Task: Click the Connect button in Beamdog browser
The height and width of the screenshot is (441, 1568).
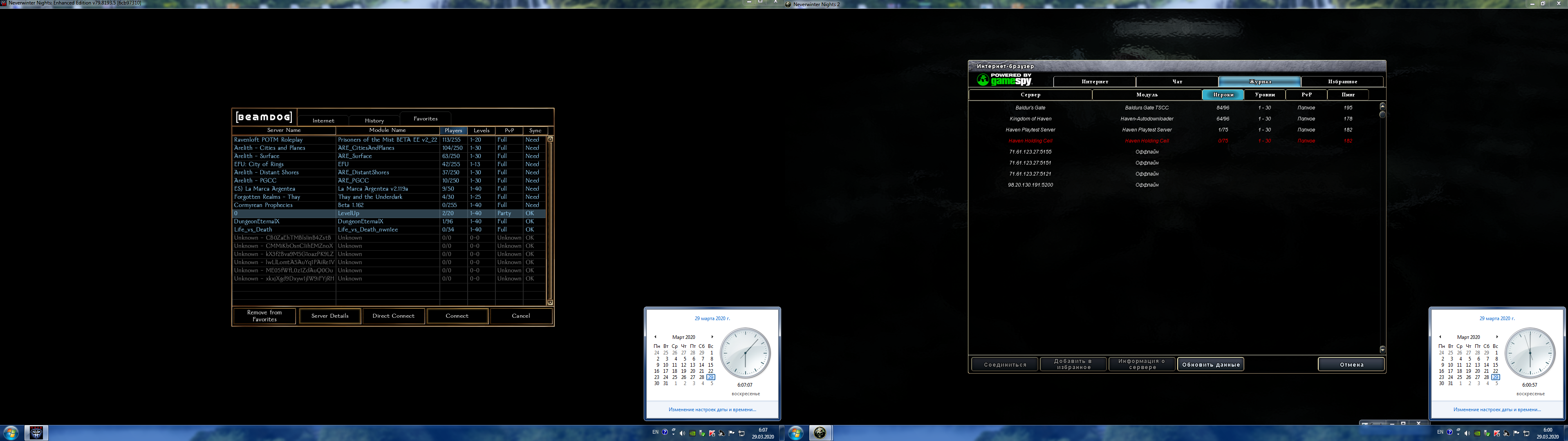Action: pos(457,316)
